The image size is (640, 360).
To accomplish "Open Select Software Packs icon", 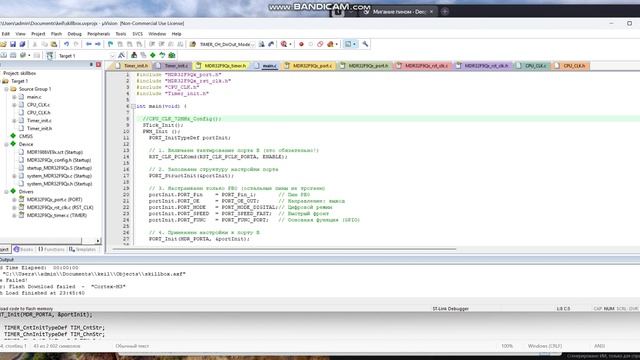I will coord(162,55).
